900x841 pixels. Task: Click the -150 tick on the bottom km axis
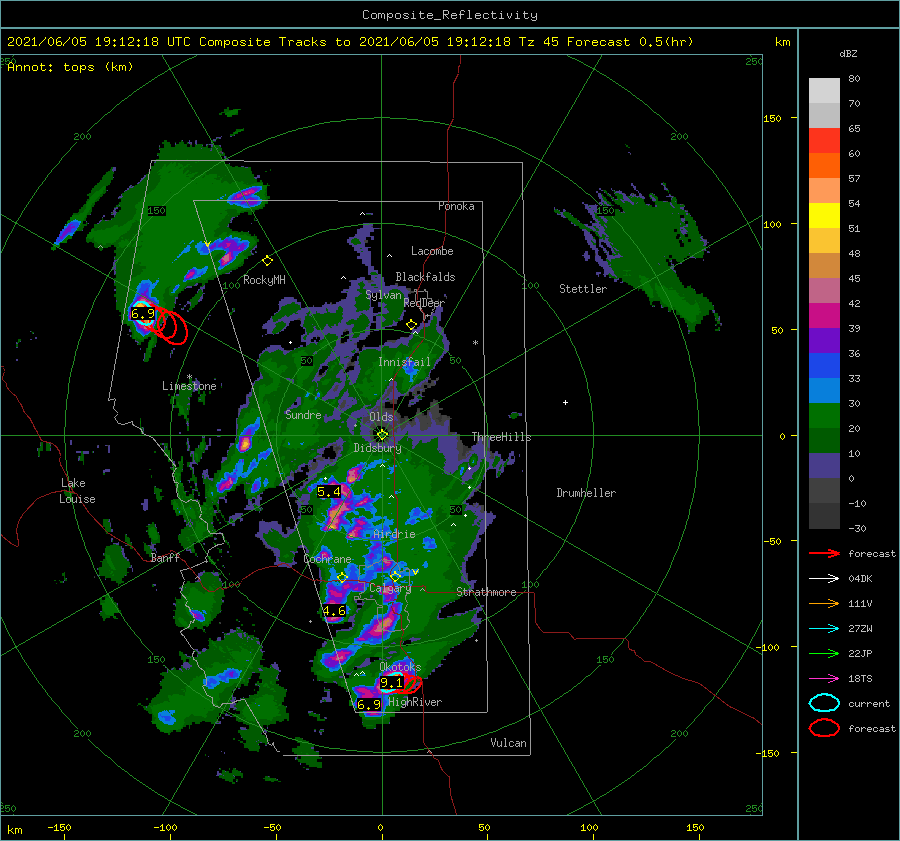tap(60, 828)
